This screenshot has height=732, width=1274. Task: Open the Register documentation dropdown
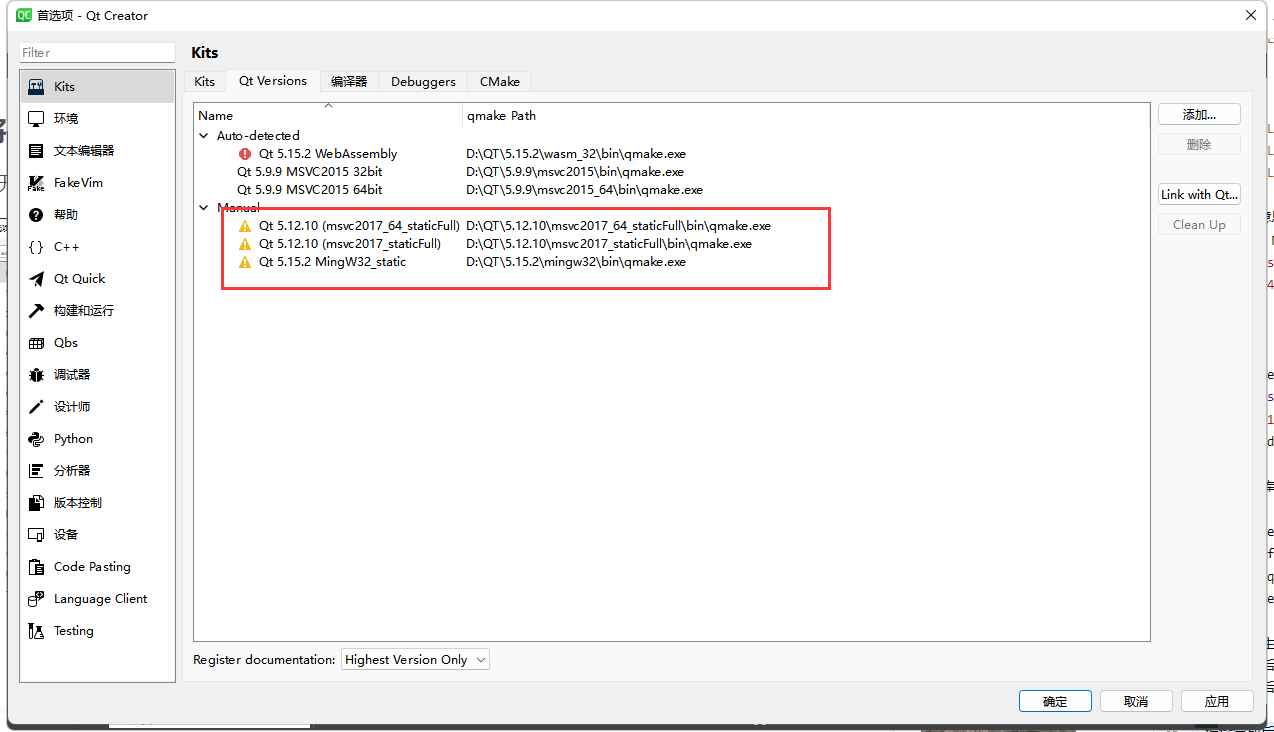pos(415,660)
